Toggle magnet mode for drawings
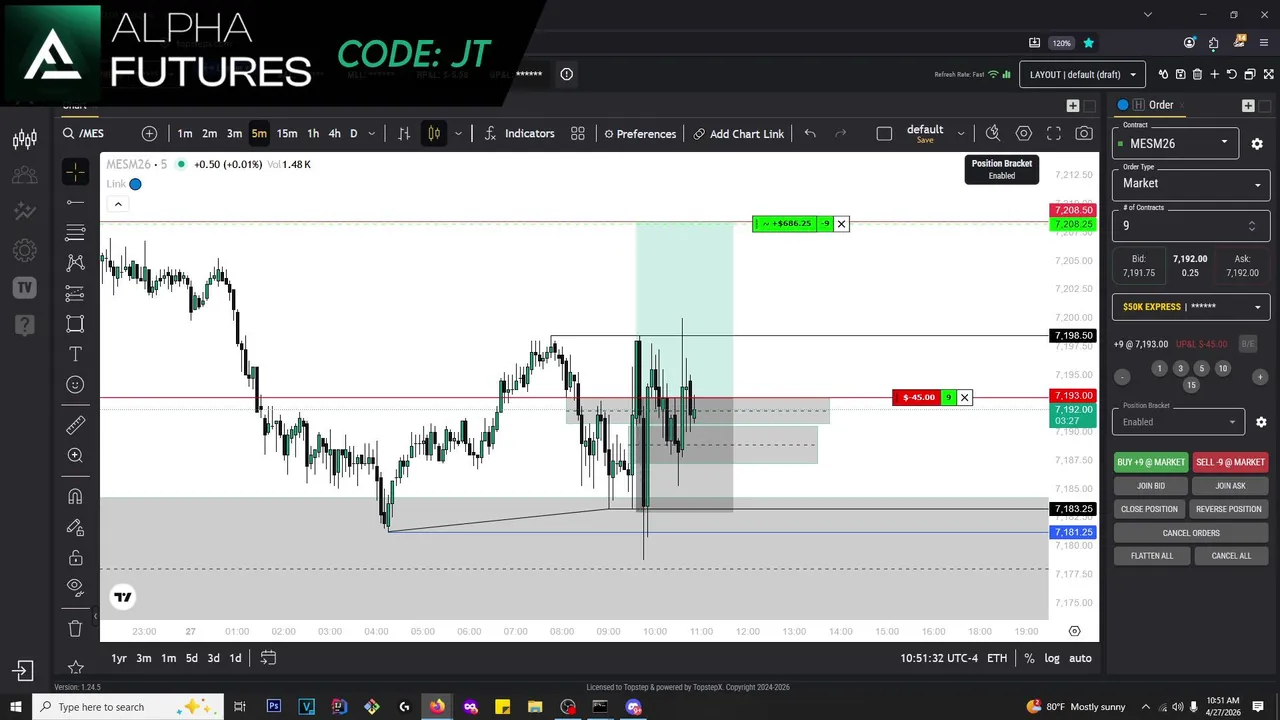The image size is (1280, 720). pyautogui.click(x=75, y=496)
